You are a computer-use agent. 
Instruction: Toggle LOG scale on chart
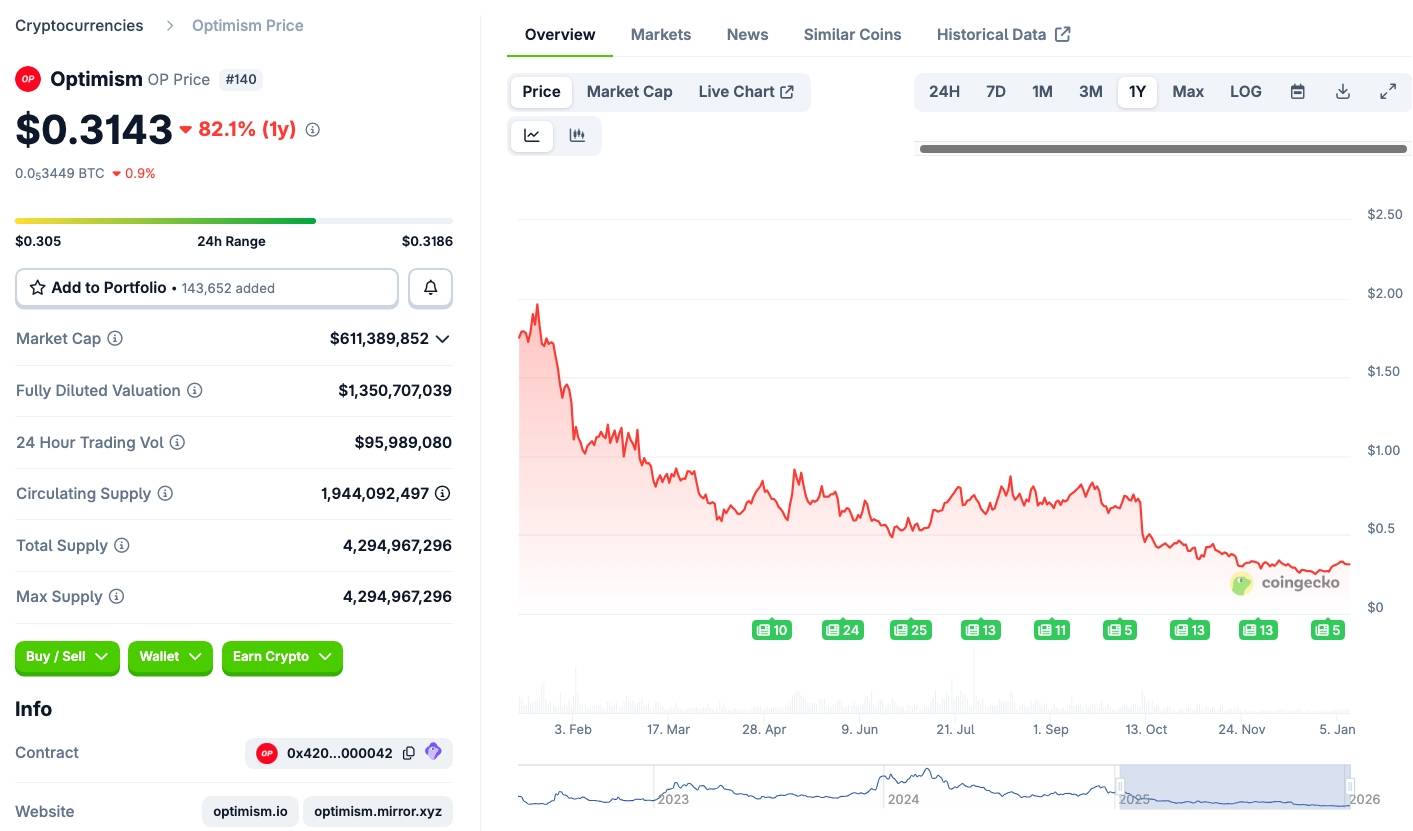coord(1245,92)
